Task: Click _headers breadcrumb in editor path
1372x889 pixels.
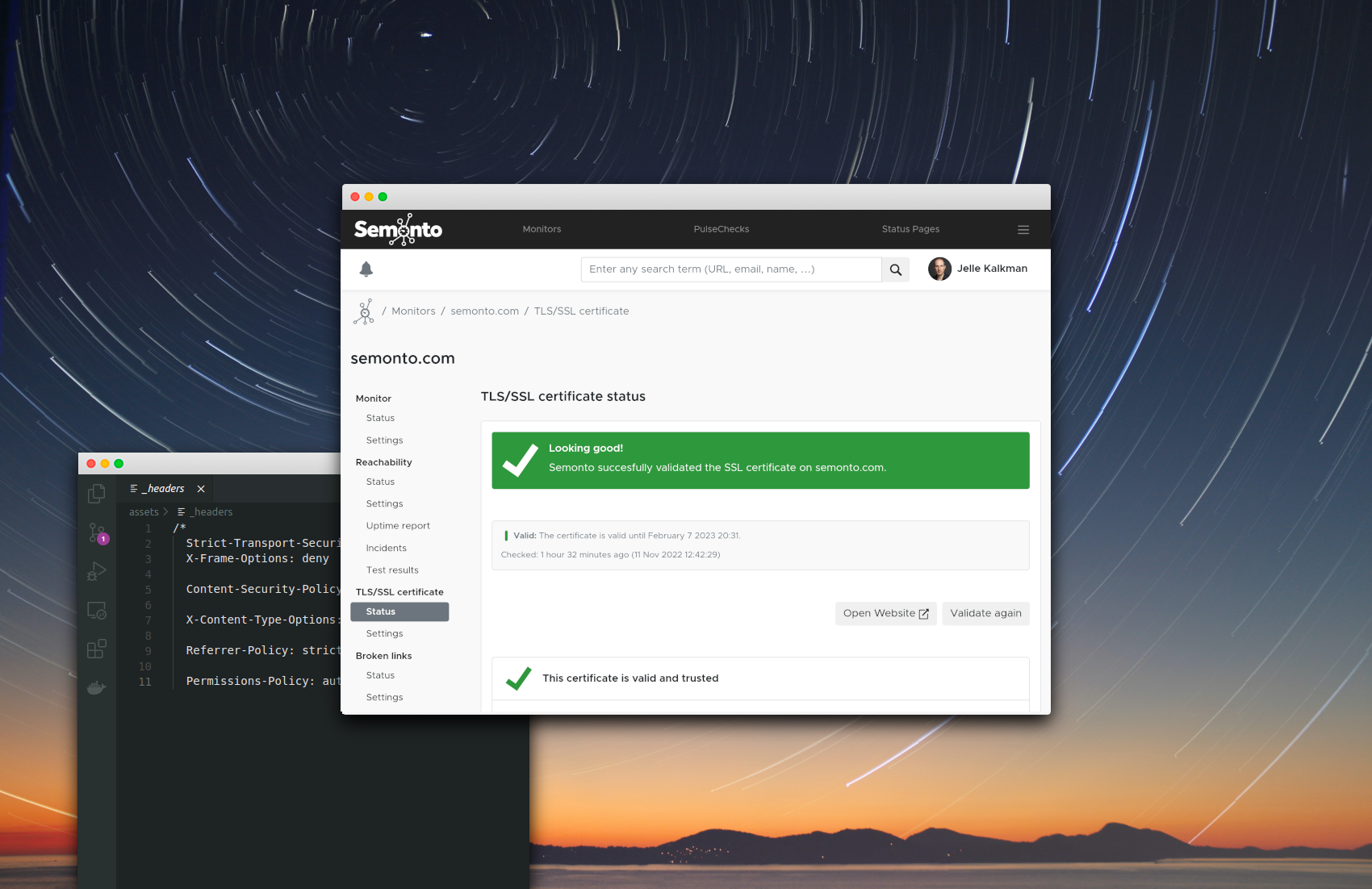Action: click(x=211, y=512)
